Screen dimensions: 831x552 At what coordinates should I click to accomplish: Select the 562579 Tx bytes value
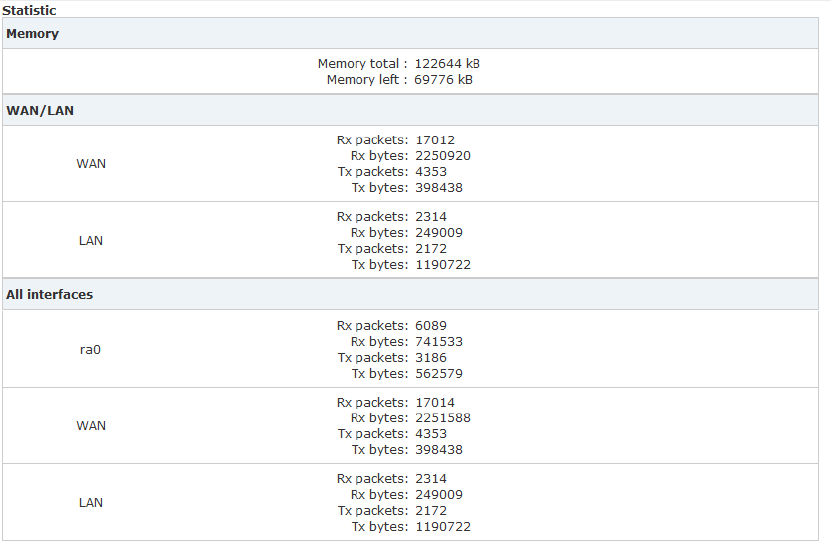(439, 374)
